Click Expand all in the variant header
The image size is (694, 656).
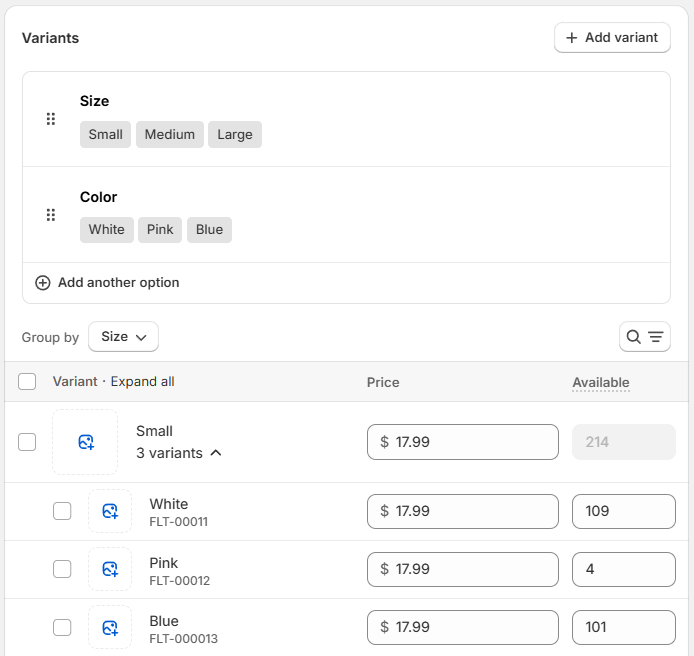[x=142, y=381]
